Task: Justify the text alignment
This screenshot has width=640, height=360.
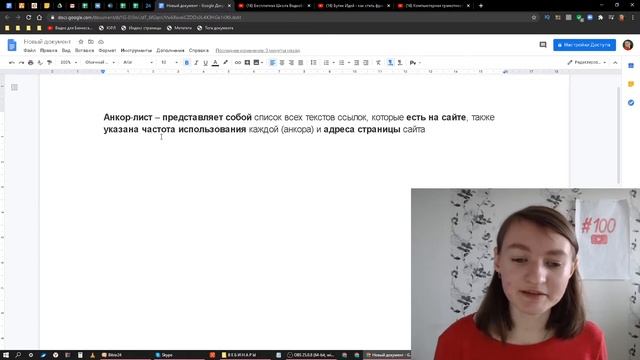Action: pos(300,62)
